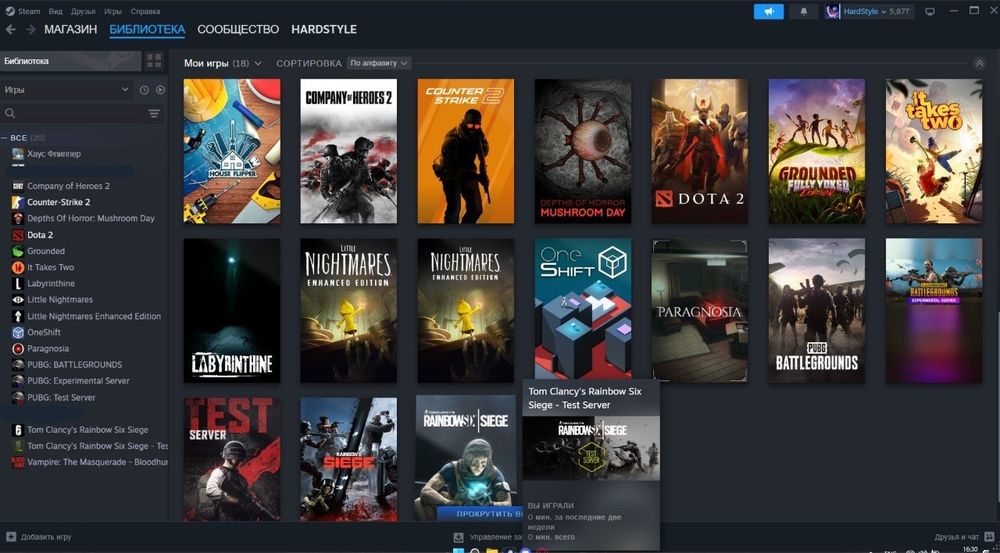Open the notifications bell icon
Screen dimensions: 1000x553
click(x=802, y=11)
